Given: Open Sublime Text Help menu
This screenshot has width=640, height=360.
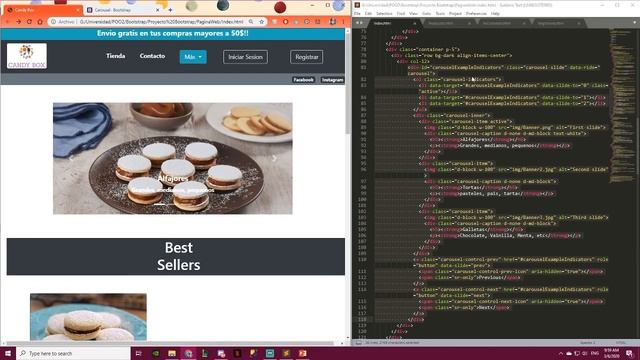Looking at the screenshot, I should [x=495, y=13].
